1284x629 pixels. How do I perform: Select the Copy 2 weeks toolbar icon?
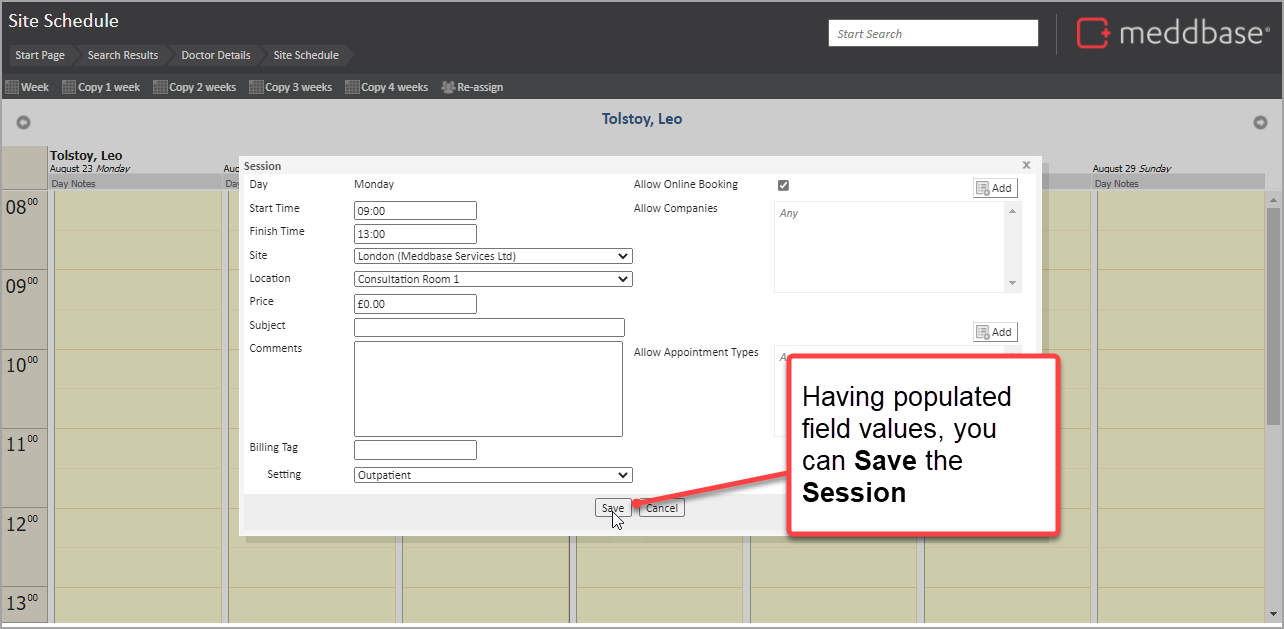(x=160, y=87)
